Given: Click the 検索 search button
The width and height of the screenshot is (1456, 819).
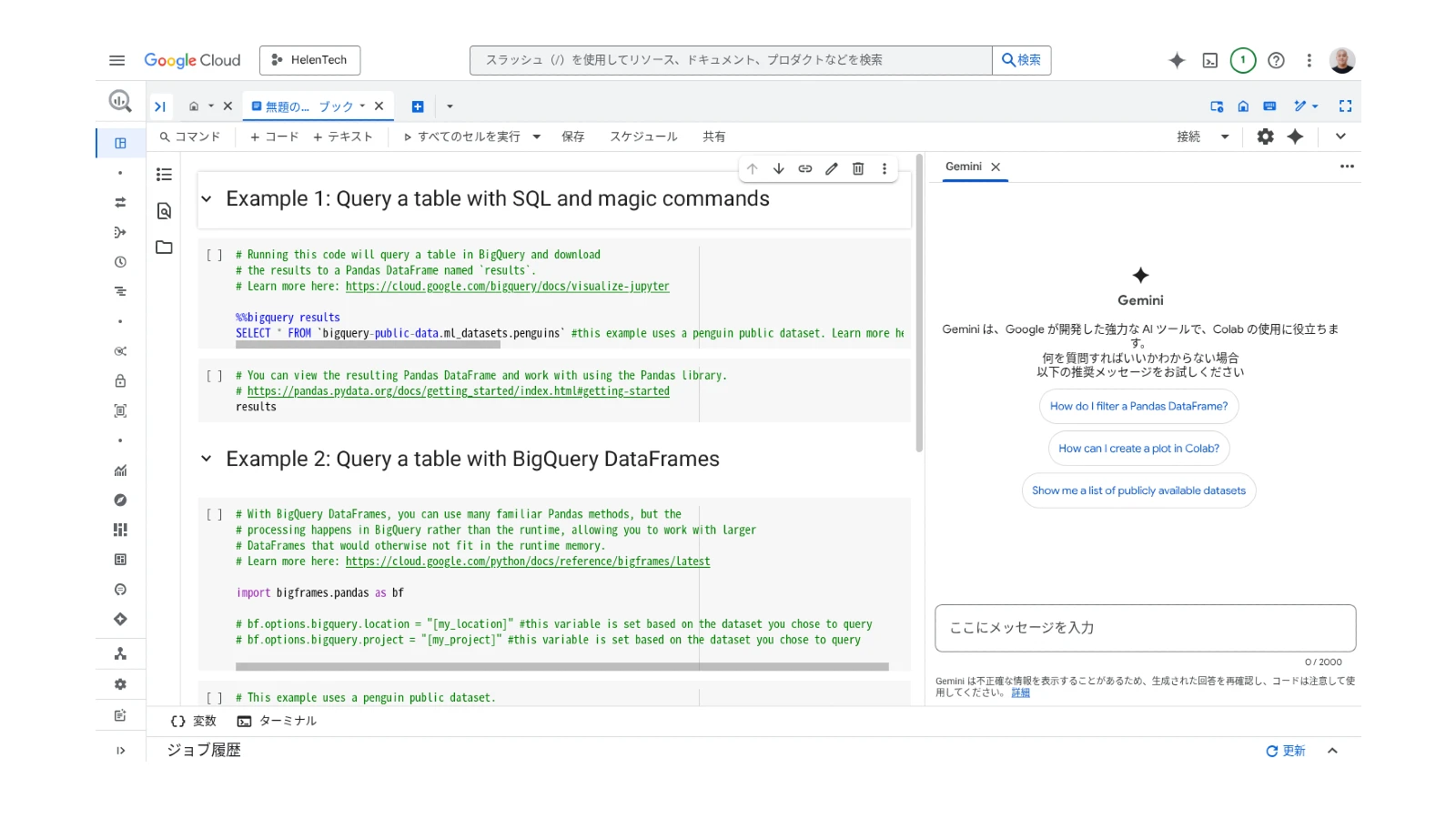Looking at the screenshot, I should coord(1021,60).
